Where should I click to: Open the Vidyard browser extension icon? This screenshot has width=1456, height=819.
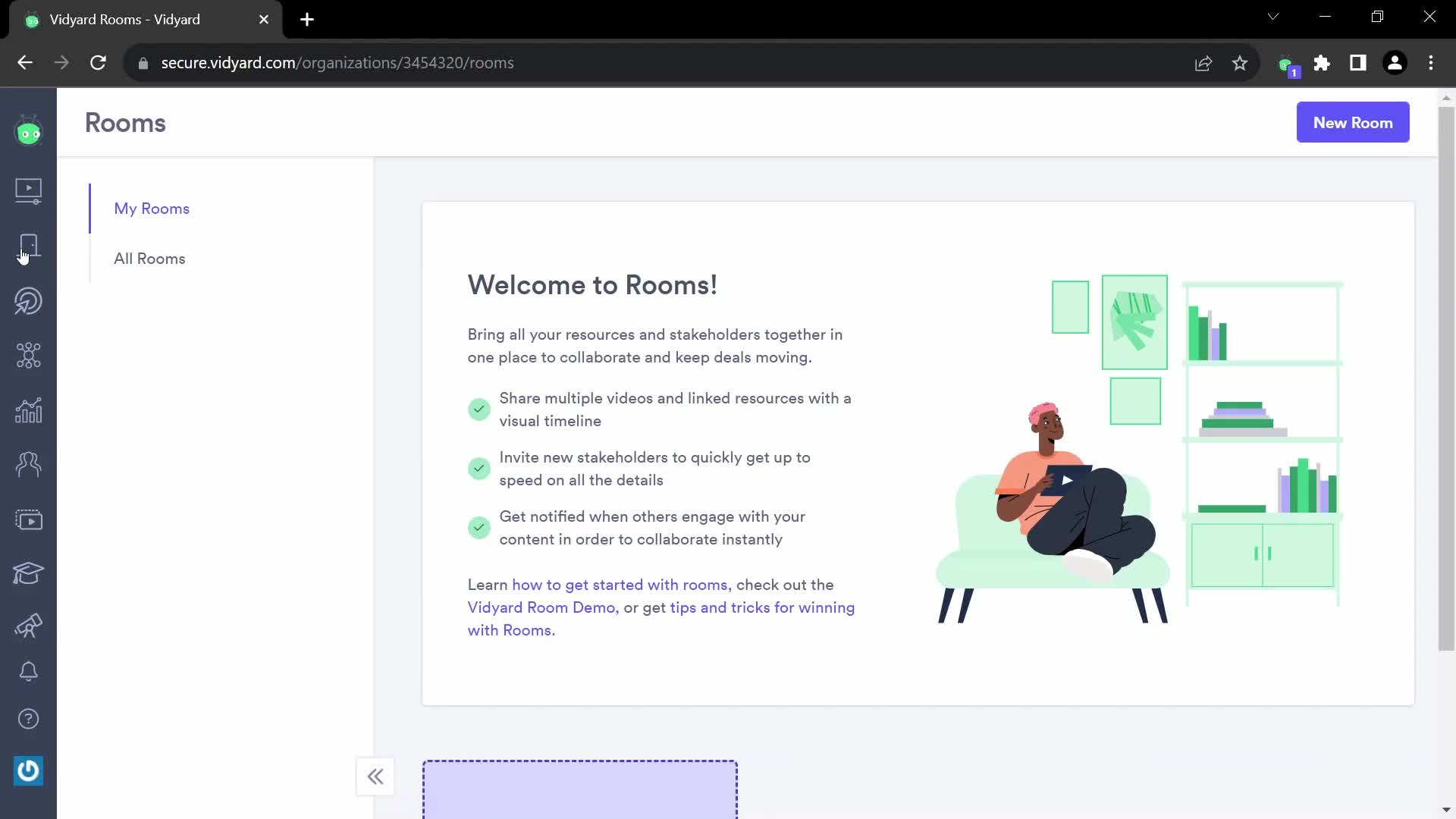1288,66
